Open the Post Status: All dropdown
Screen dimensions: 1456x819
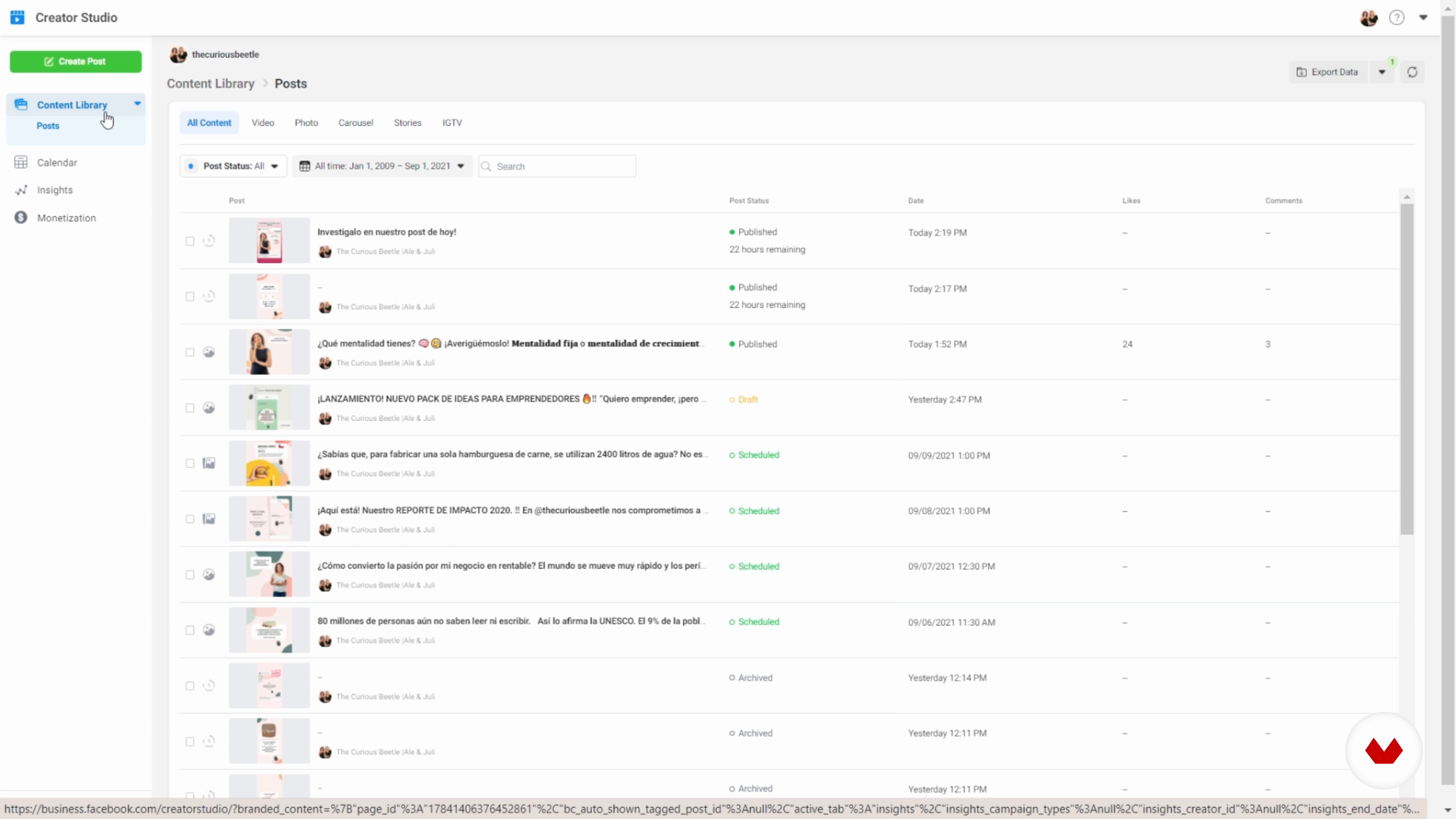coord(234,166)
